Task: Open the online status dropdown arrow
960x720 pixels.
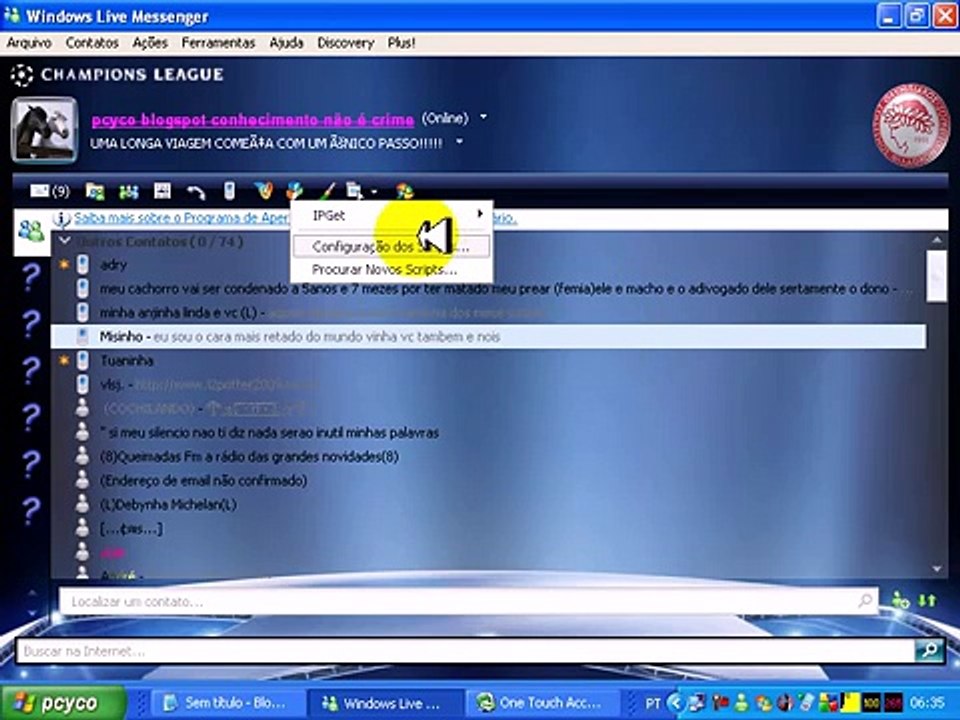Action: 484,116
